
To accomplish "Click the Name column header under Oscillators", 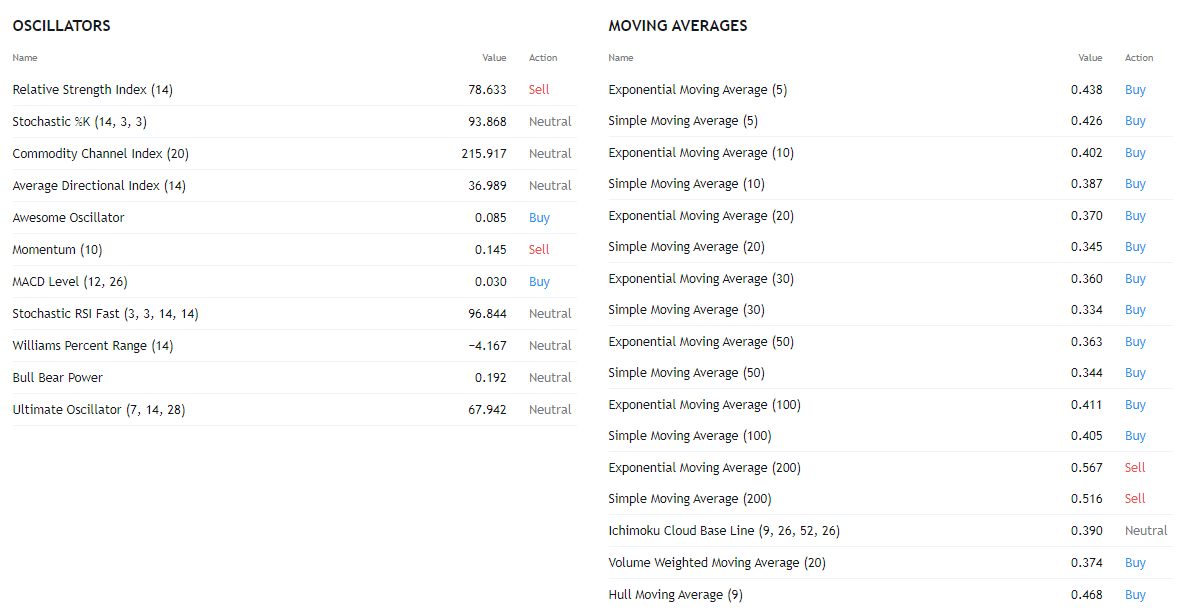I will [x=25, y=58].
